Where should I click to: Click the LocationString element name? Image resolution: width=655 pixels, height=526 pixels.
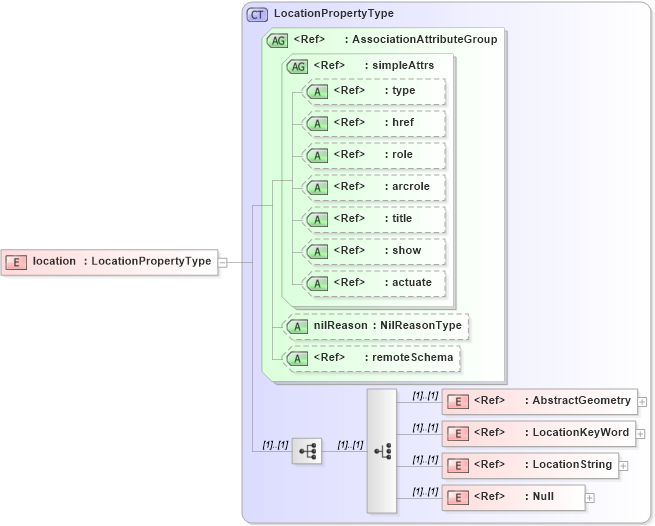pos(572,465)
